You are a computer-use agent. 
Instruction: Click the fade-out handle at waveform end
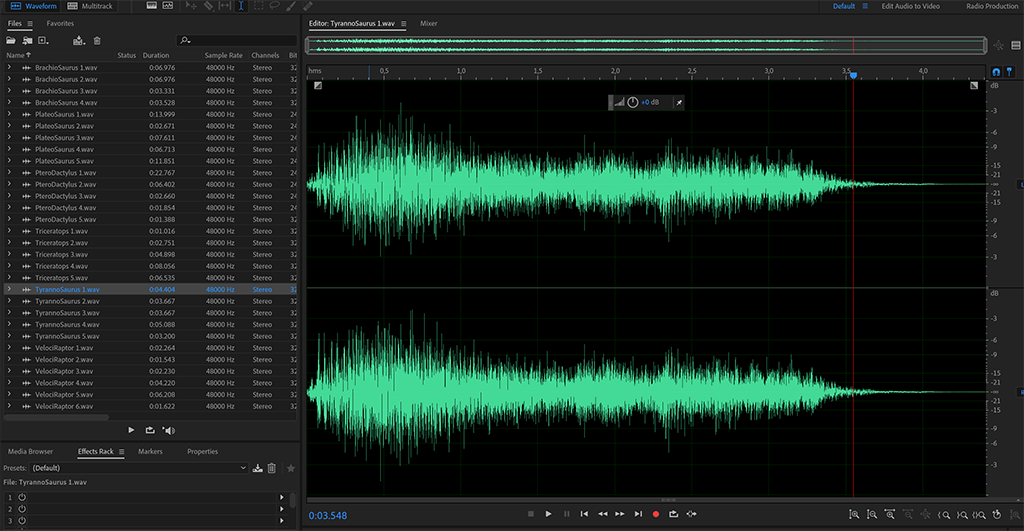(x=974, y=85)
